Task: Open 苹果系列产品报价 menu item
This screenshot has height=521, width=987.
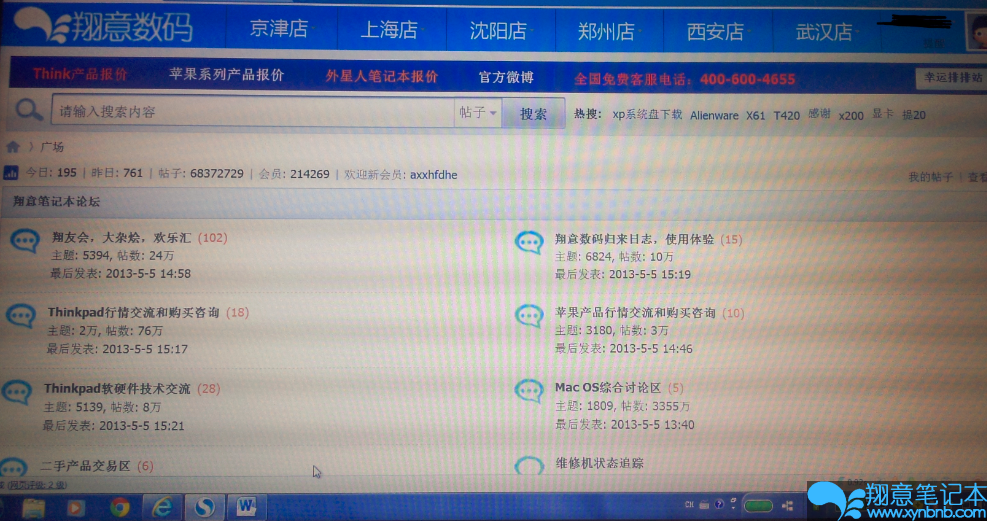Action: tap(227, 75)
